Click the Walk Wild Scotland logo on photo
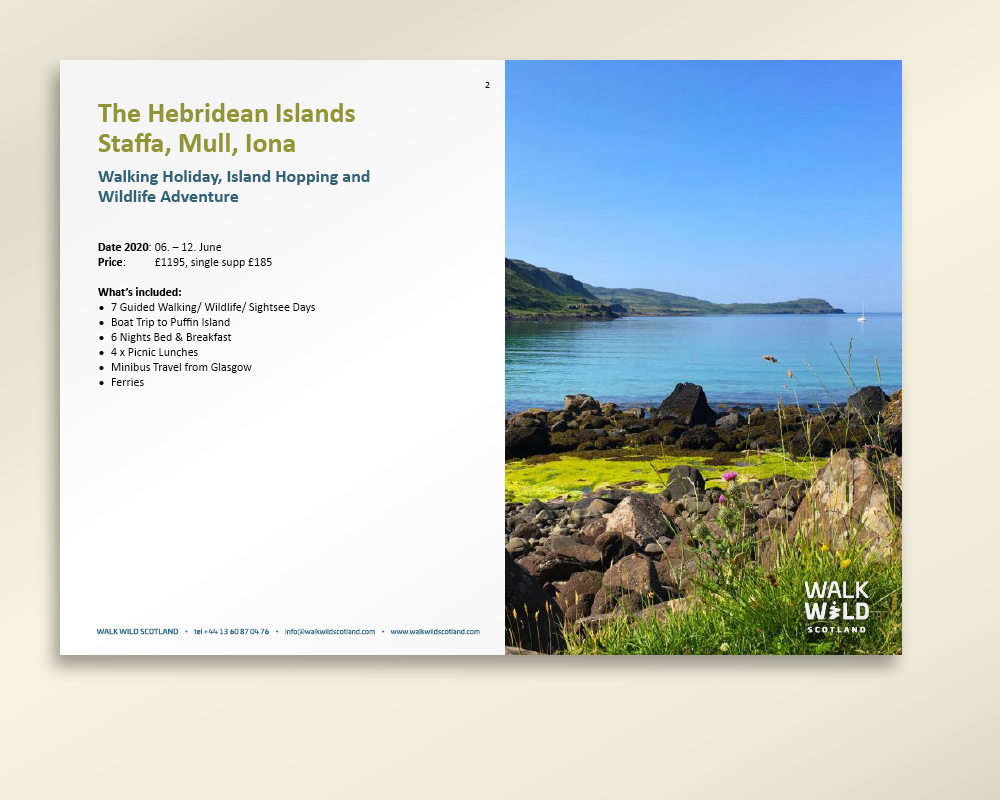 836,606
